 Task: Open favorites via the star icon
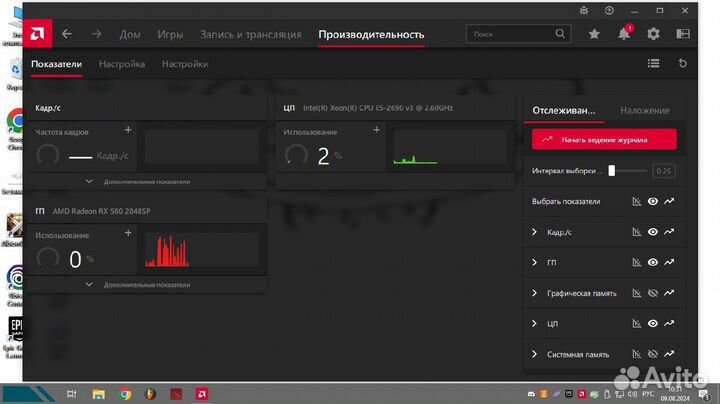pyautogui.click(x=595, y=34)
